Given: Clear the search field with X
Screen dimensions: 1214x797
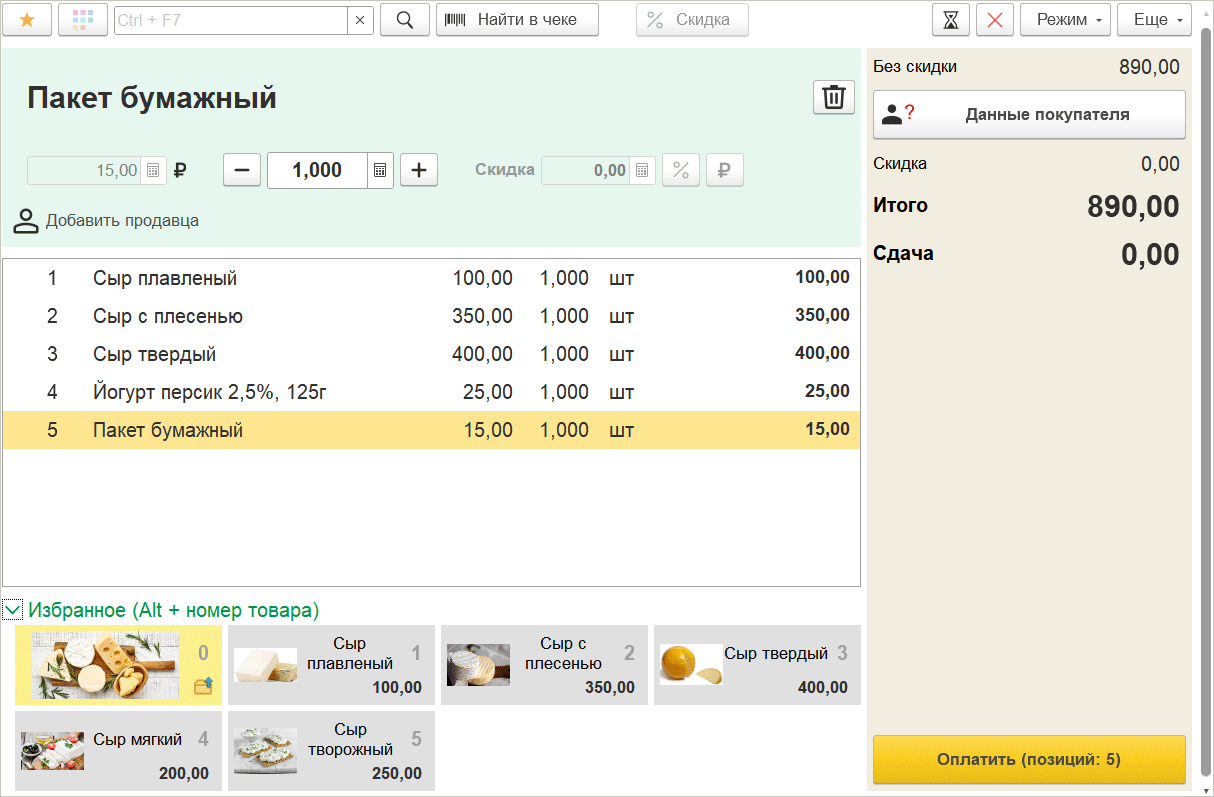Looking at the screenshot, I should click(x=360, y=19).
